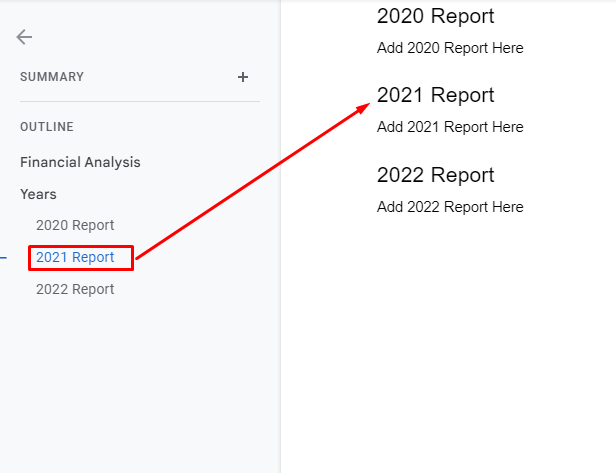Add a summary with the plus icon
616x473 pixels.
pos(243,77)
